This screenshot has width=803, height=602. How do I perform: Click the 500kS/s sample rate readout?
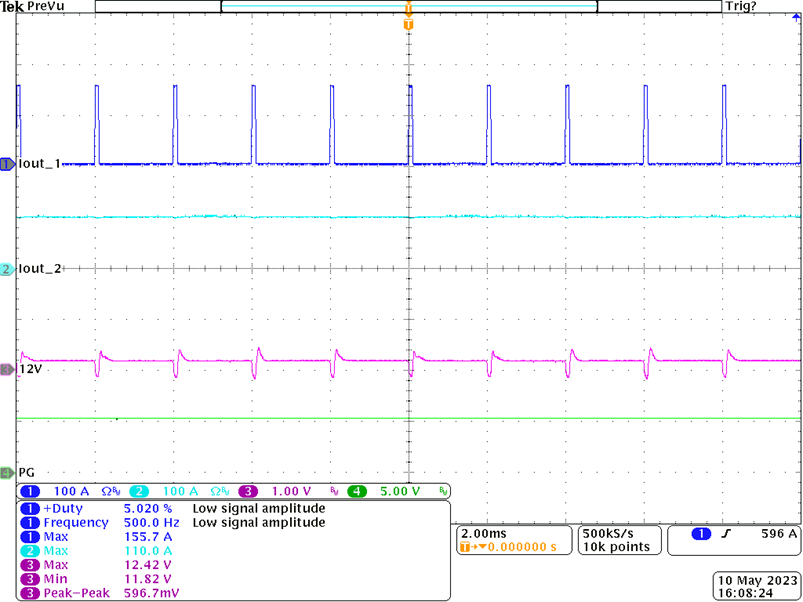click(x=608, y=533)
